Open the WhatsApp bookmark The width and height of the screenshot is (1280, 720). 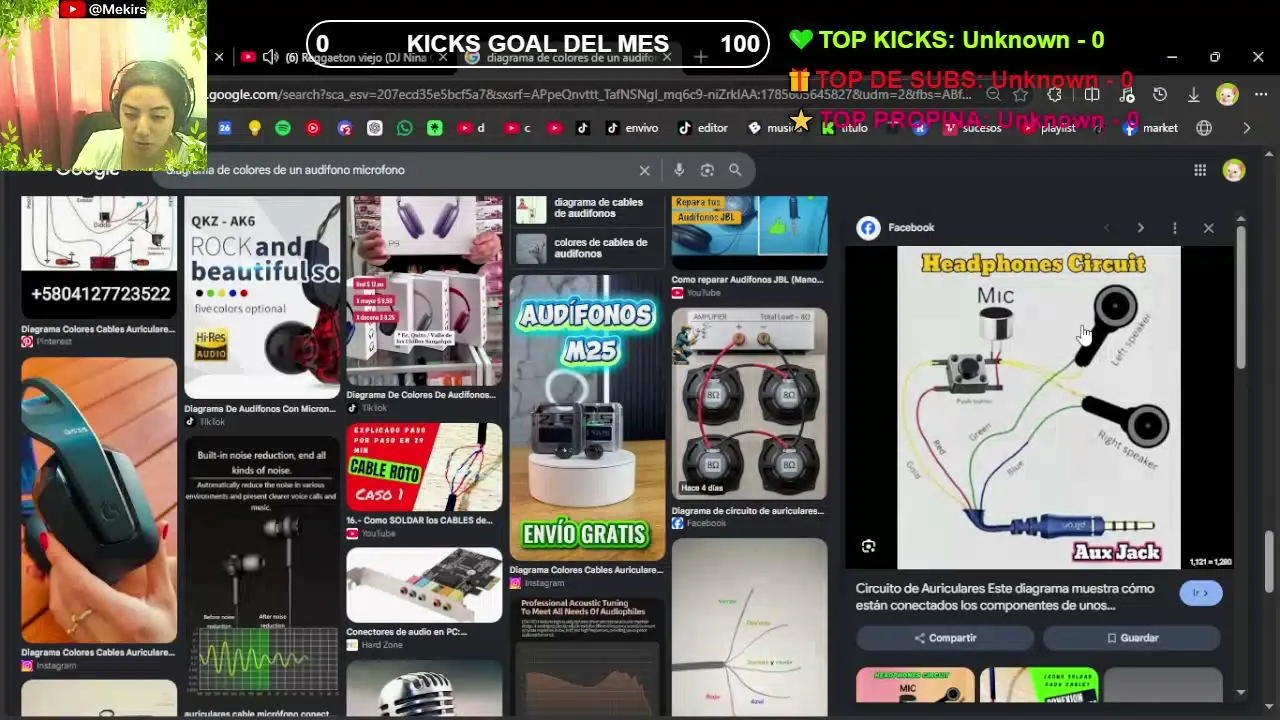(404, 128)
